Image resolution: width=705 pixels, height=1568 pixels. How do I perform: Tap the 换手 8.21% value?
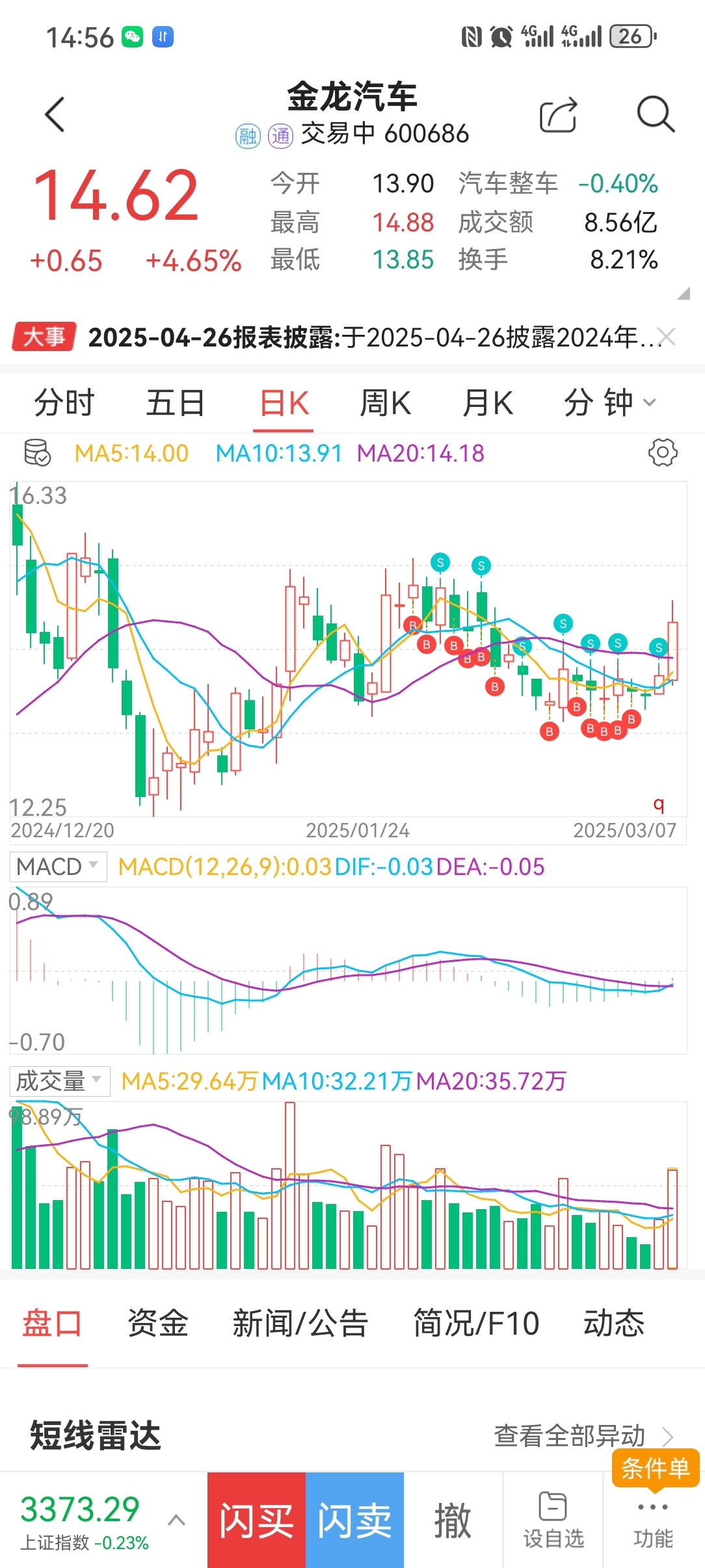click(x=624, y=260)
